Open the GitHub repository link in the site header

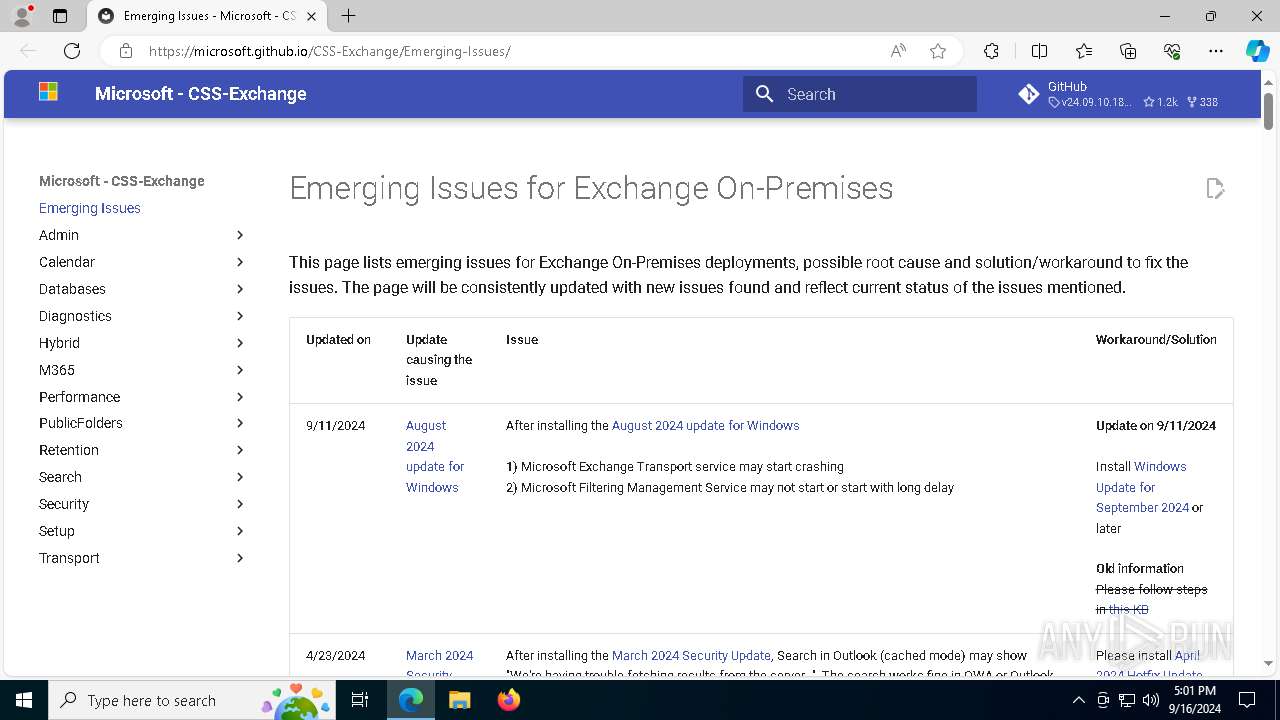click(1118, 94)
